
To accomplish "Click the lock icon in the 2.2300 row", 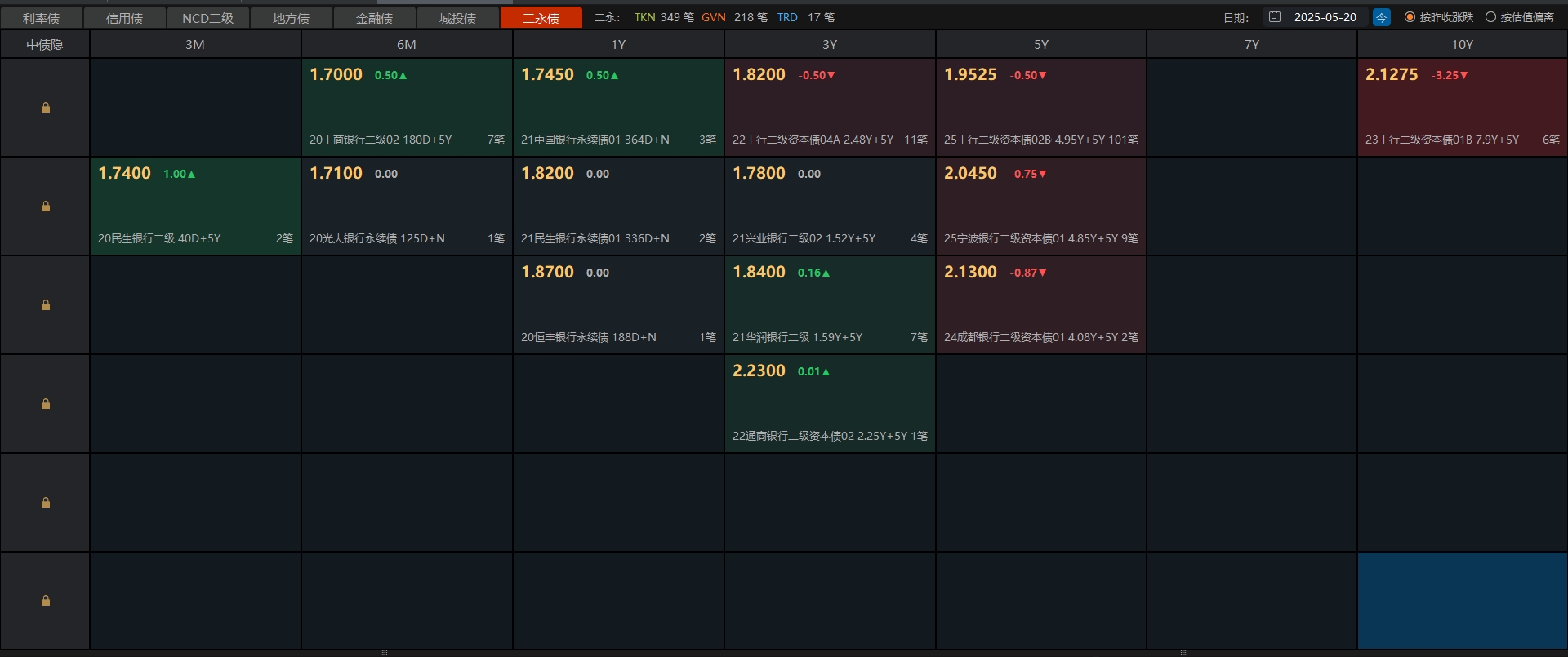I will (46, 404).
